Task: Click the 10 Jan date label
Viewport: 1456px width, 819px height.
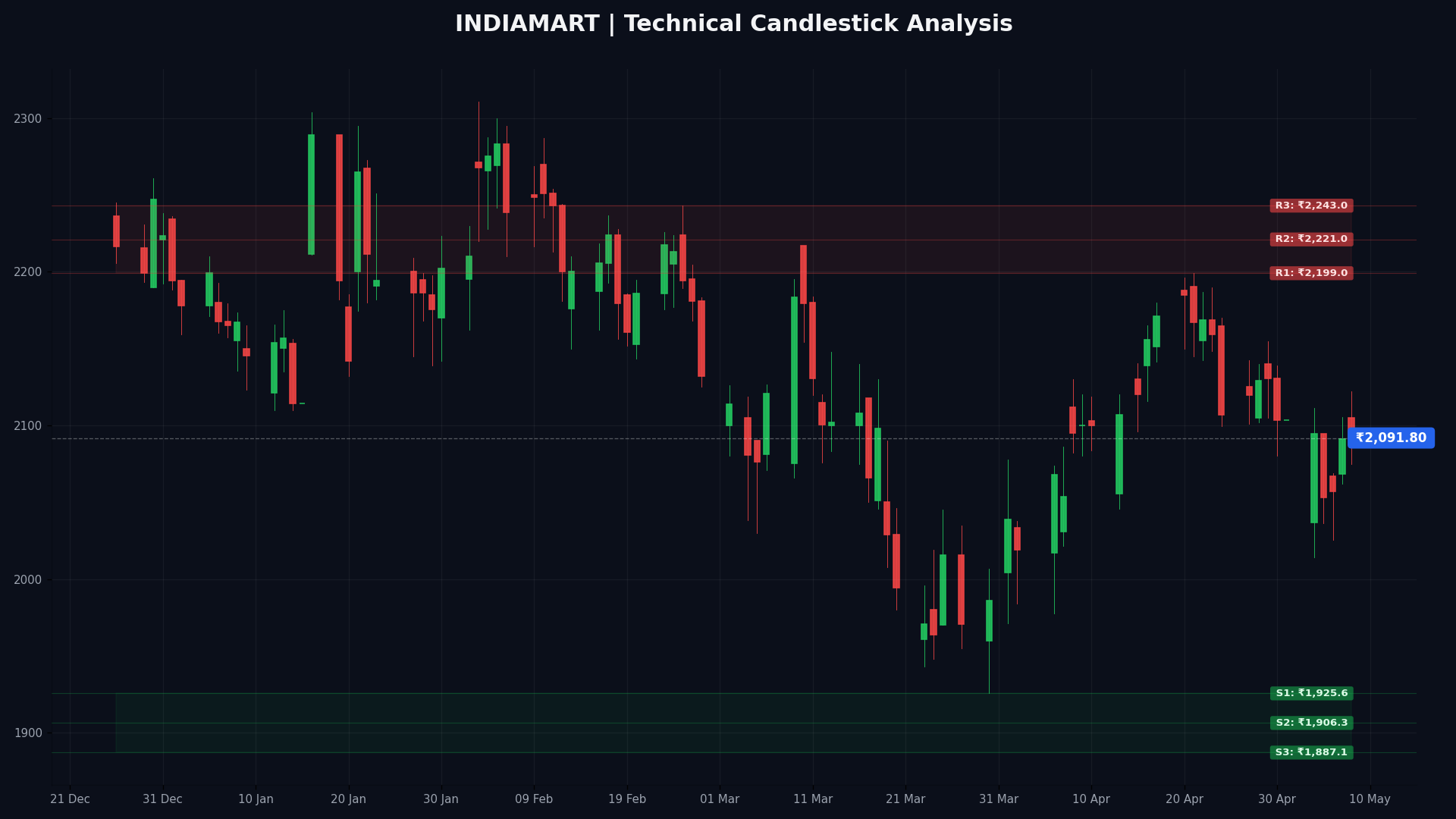Action: [x=256, y=799]
